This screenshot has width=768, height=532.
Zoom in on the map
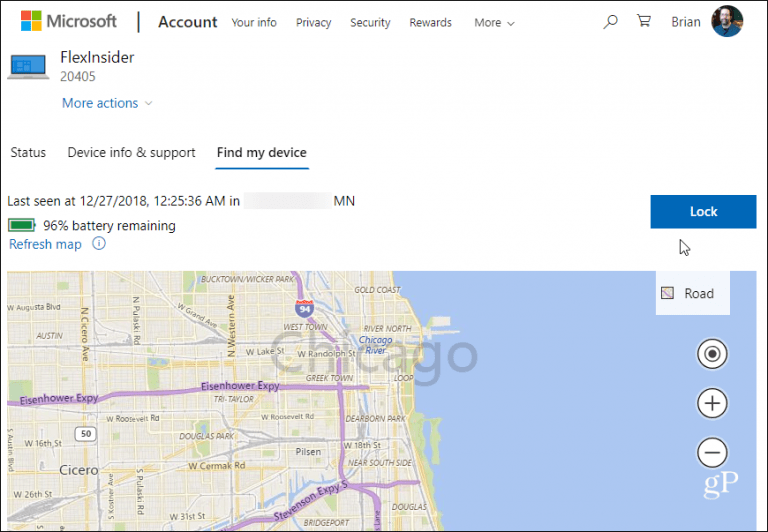tap(712, 404)
